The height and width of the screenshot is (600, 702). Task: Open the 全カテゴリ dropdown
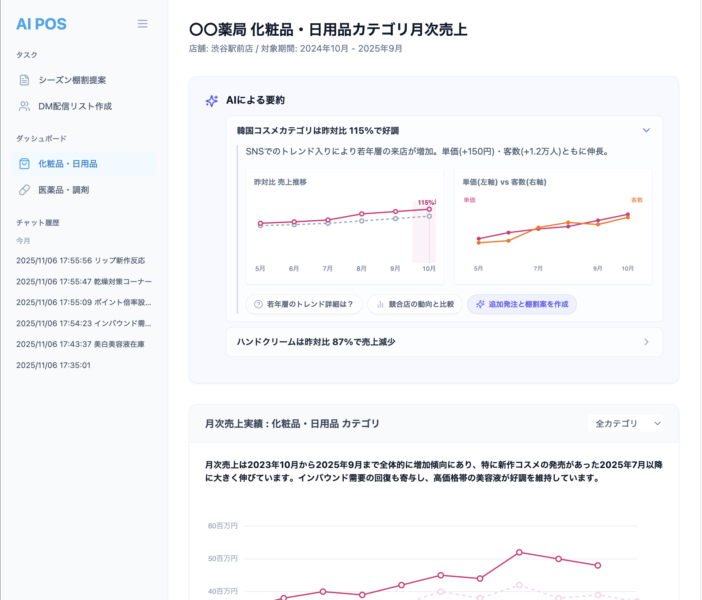(x=628, y=424)
